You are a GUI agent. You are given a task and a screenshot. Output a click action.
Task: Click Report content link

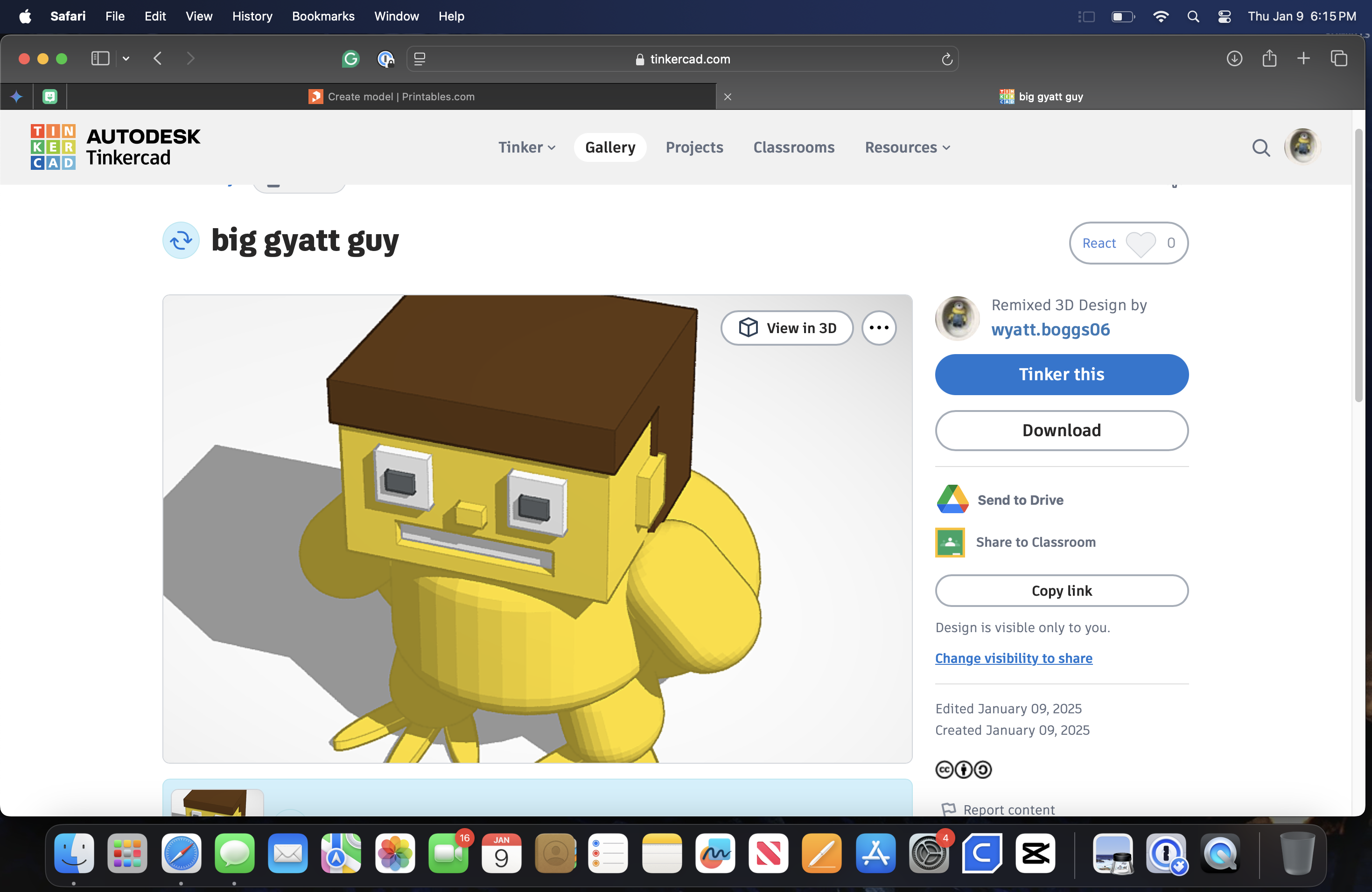(x=999, y=809)
